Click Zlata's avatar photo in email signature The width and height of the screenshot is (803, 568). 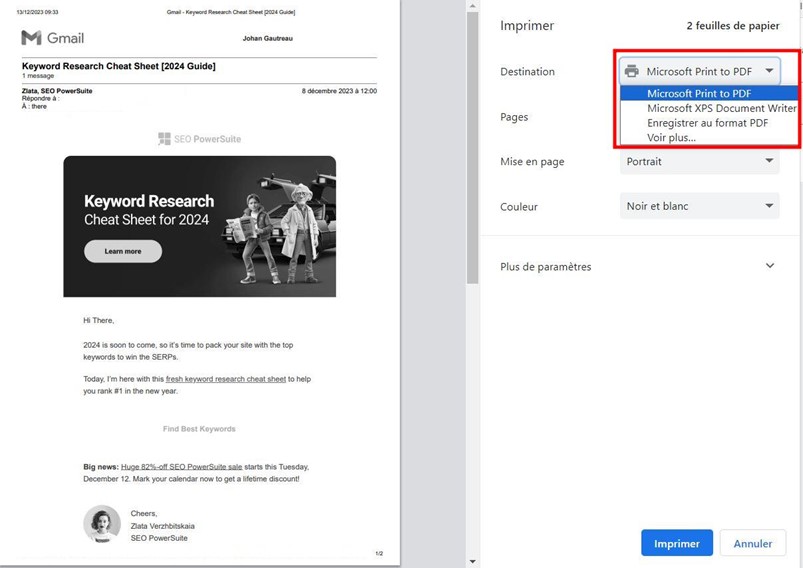102,523
